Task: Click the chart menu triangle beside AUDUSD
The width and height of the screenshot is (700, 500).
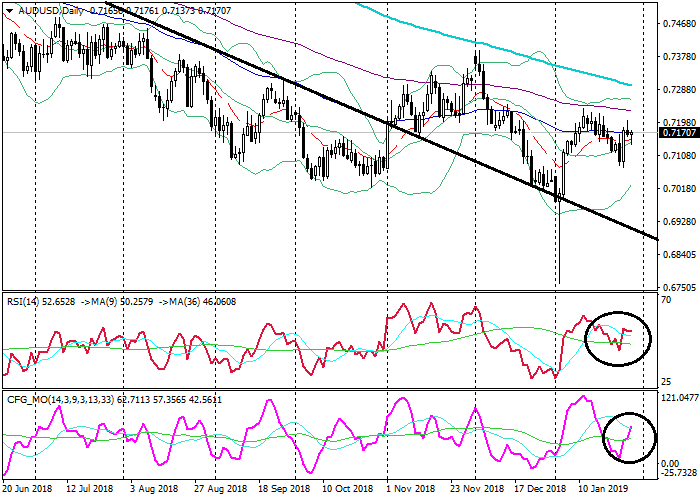Action: tap(7, 9)
